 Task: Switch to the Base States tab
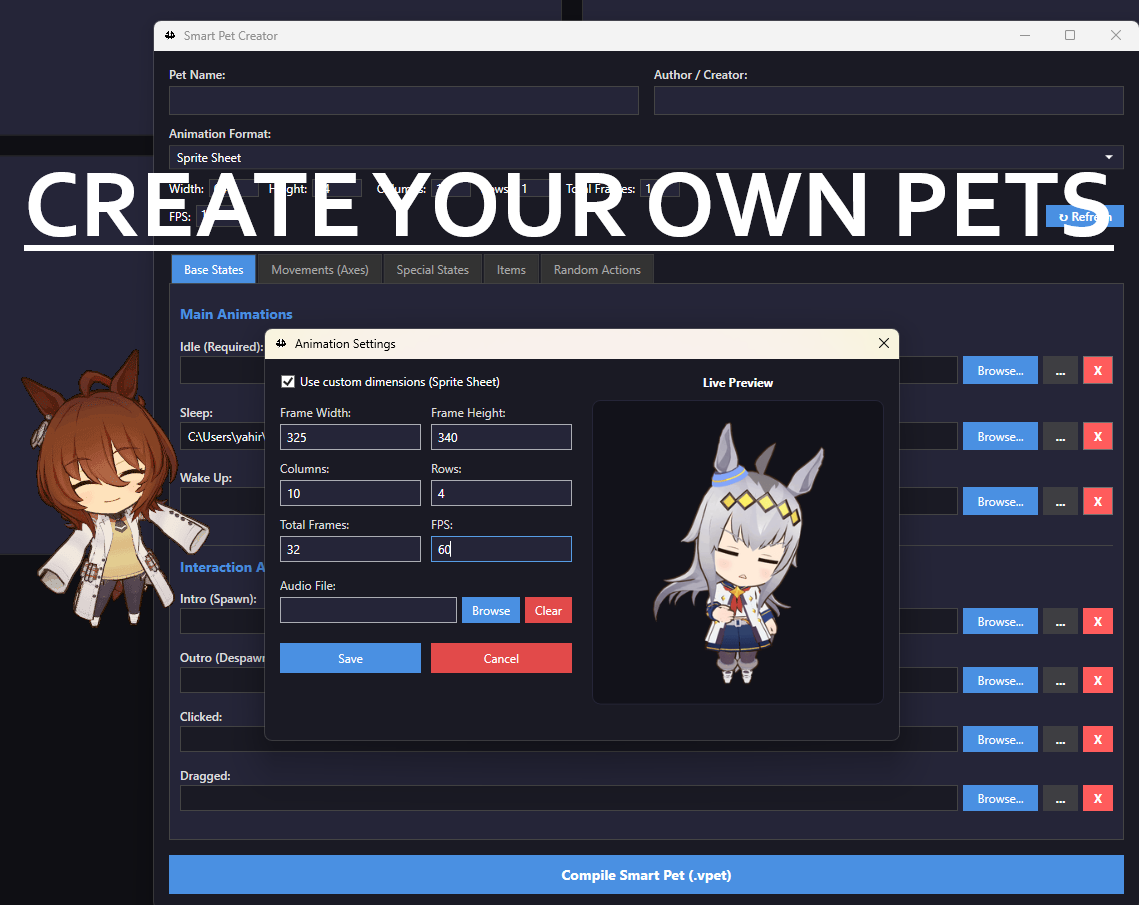coord(214,269)
